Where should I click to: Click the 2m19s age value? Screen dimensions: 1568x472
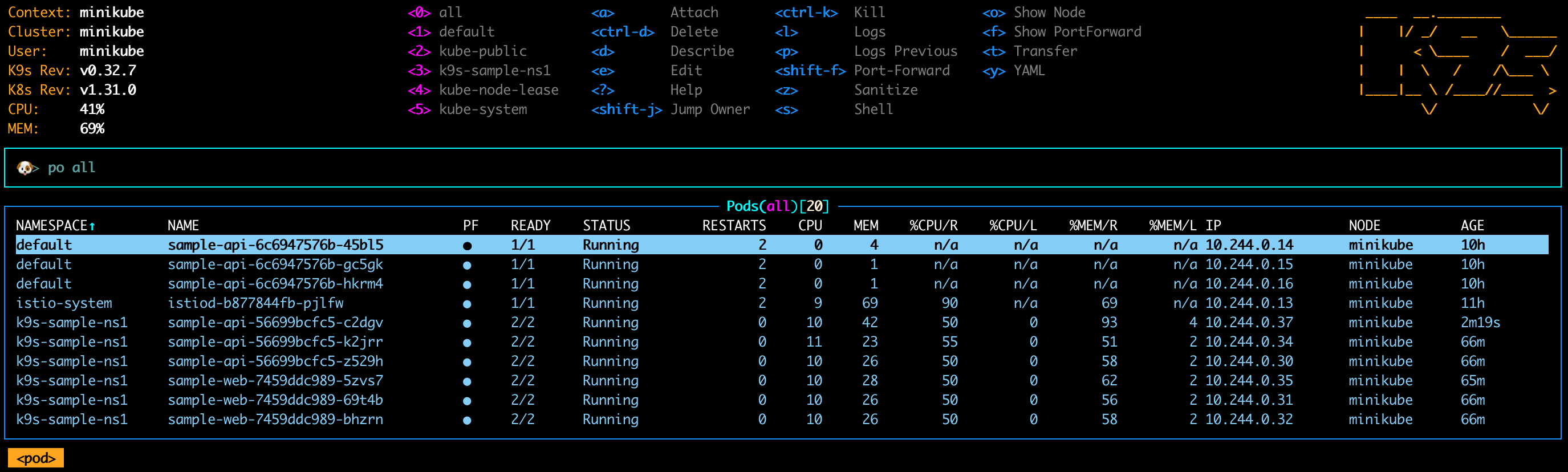1480,323
